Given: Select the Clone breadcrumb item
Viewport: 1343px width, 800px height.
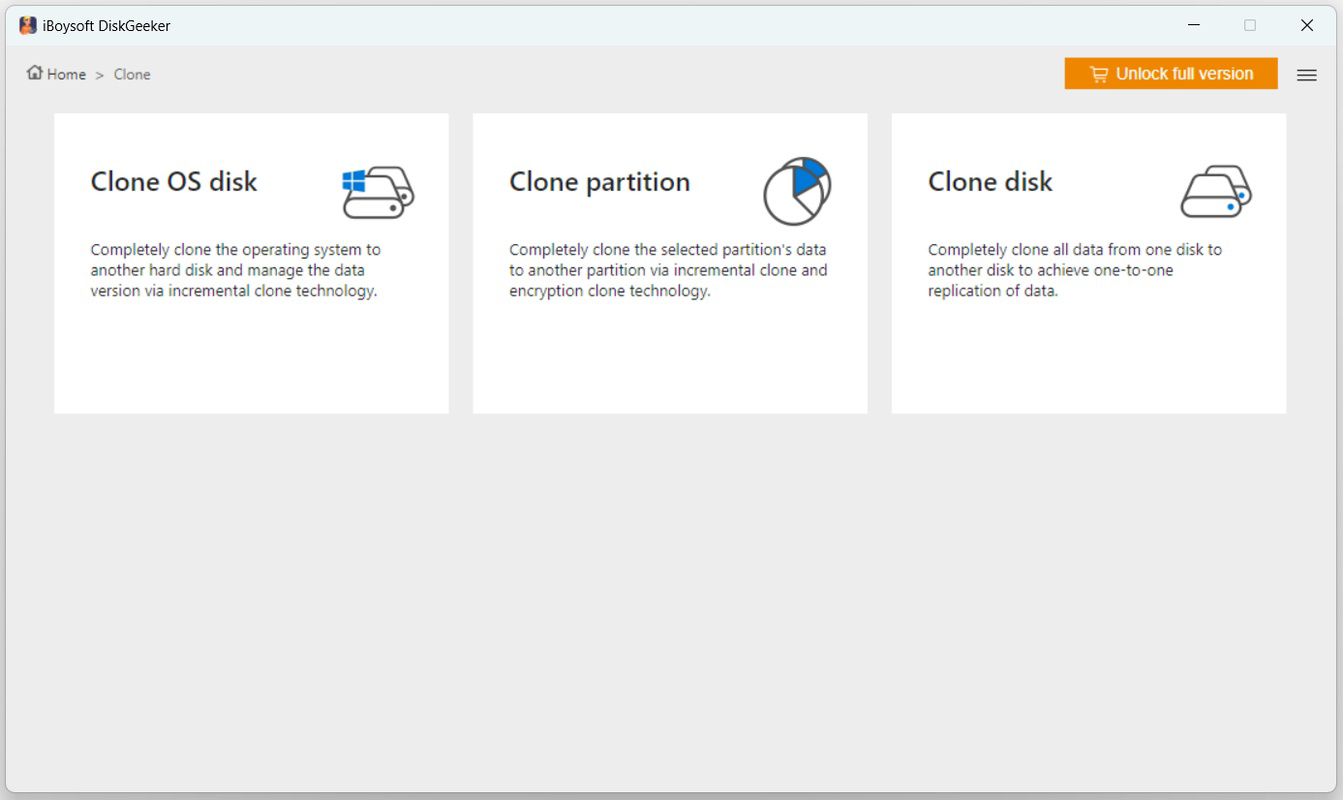Looking at the screenshot, I should pos(132,74).
